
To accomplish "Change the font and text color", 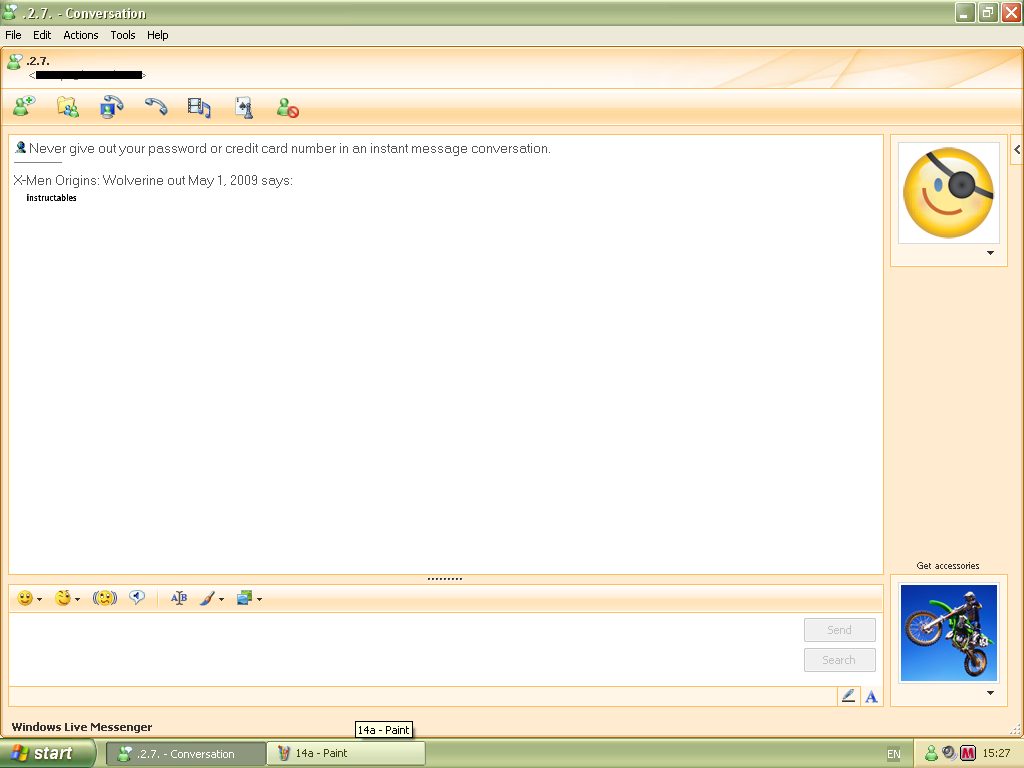I will pyautogui.click(x=178, y=598).
